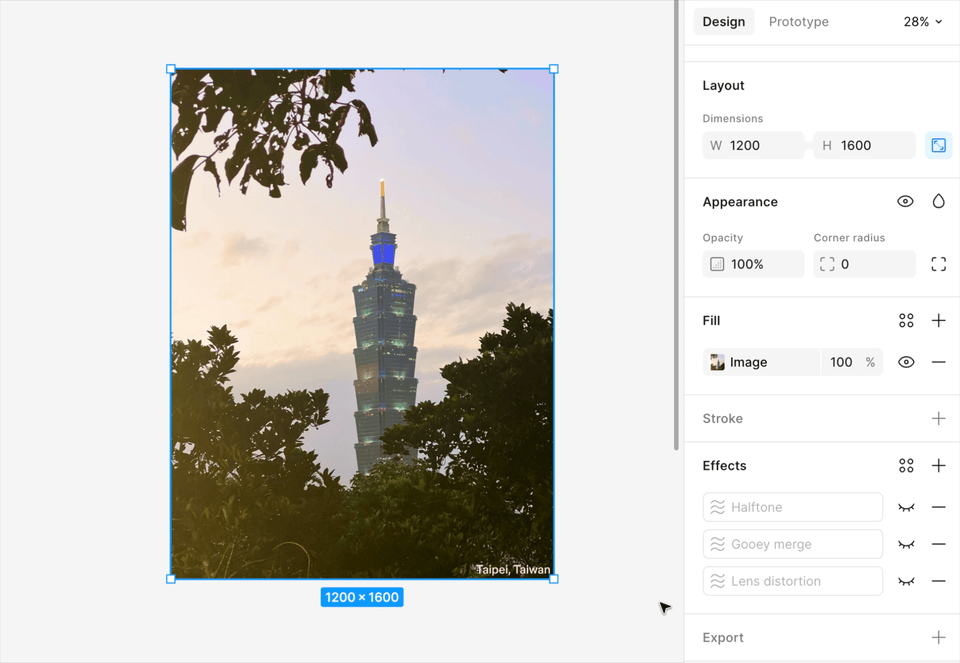960x663 pixels.
Task: Add a stroke with plus icon
Action: click(x=938, y=418)
